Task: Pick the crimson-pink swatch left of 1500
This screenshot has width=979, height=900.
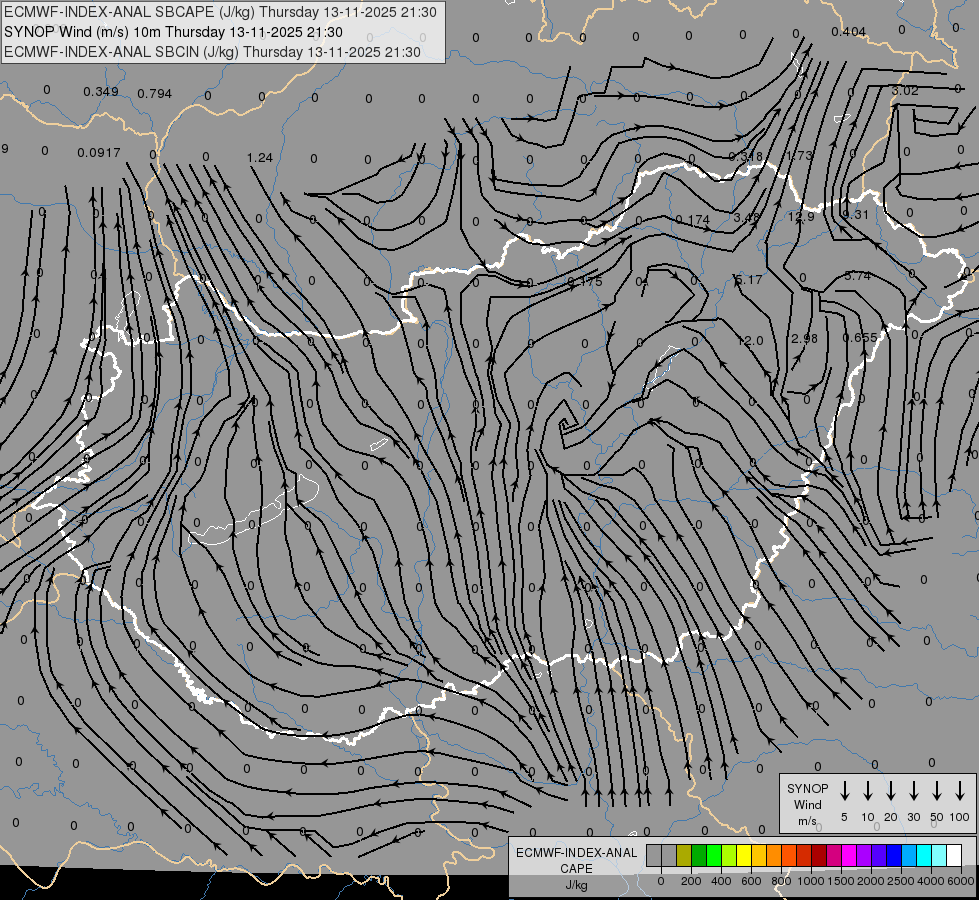Action: tap(834, 855)
